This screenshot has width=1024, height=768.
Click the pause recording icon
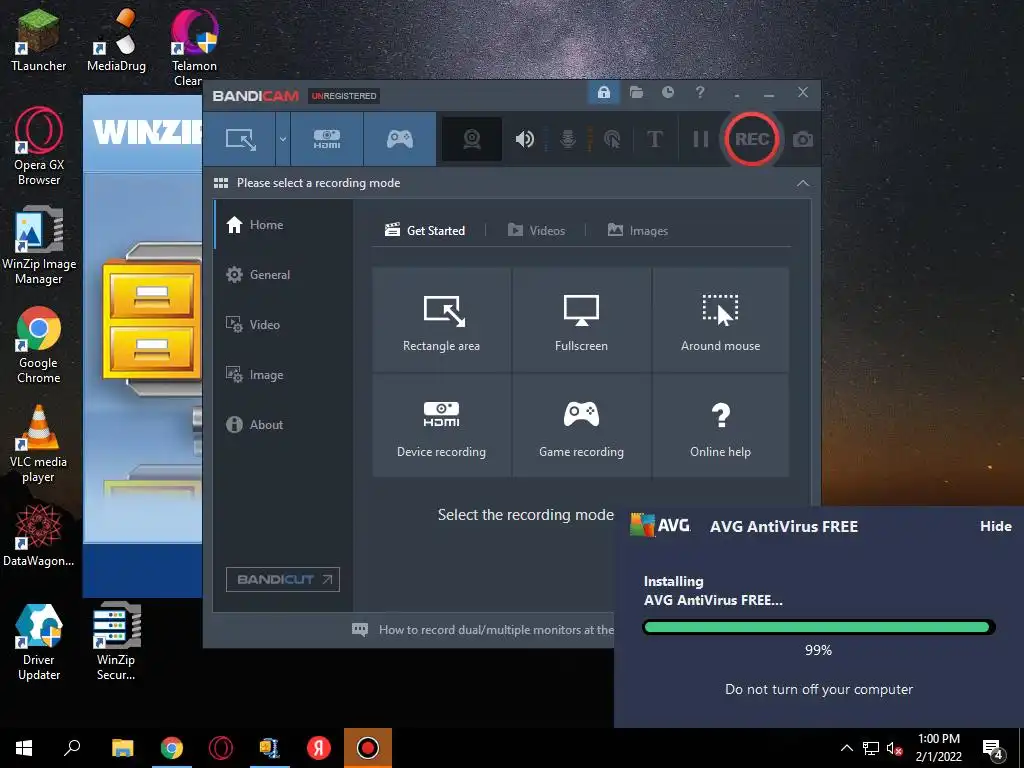pyautogui.click(x=700, y=139)
